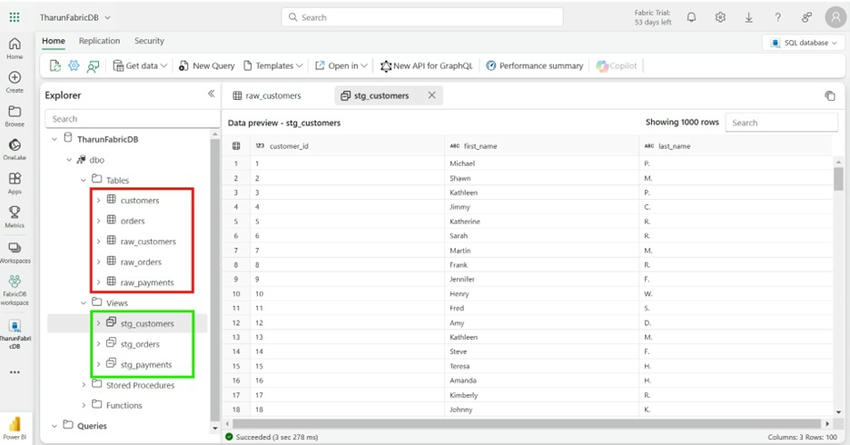The height and width of the screenshot is (445, 850).
Task: Open the TharunFabricDB workspace dropdown
Action: coord(75,17)
